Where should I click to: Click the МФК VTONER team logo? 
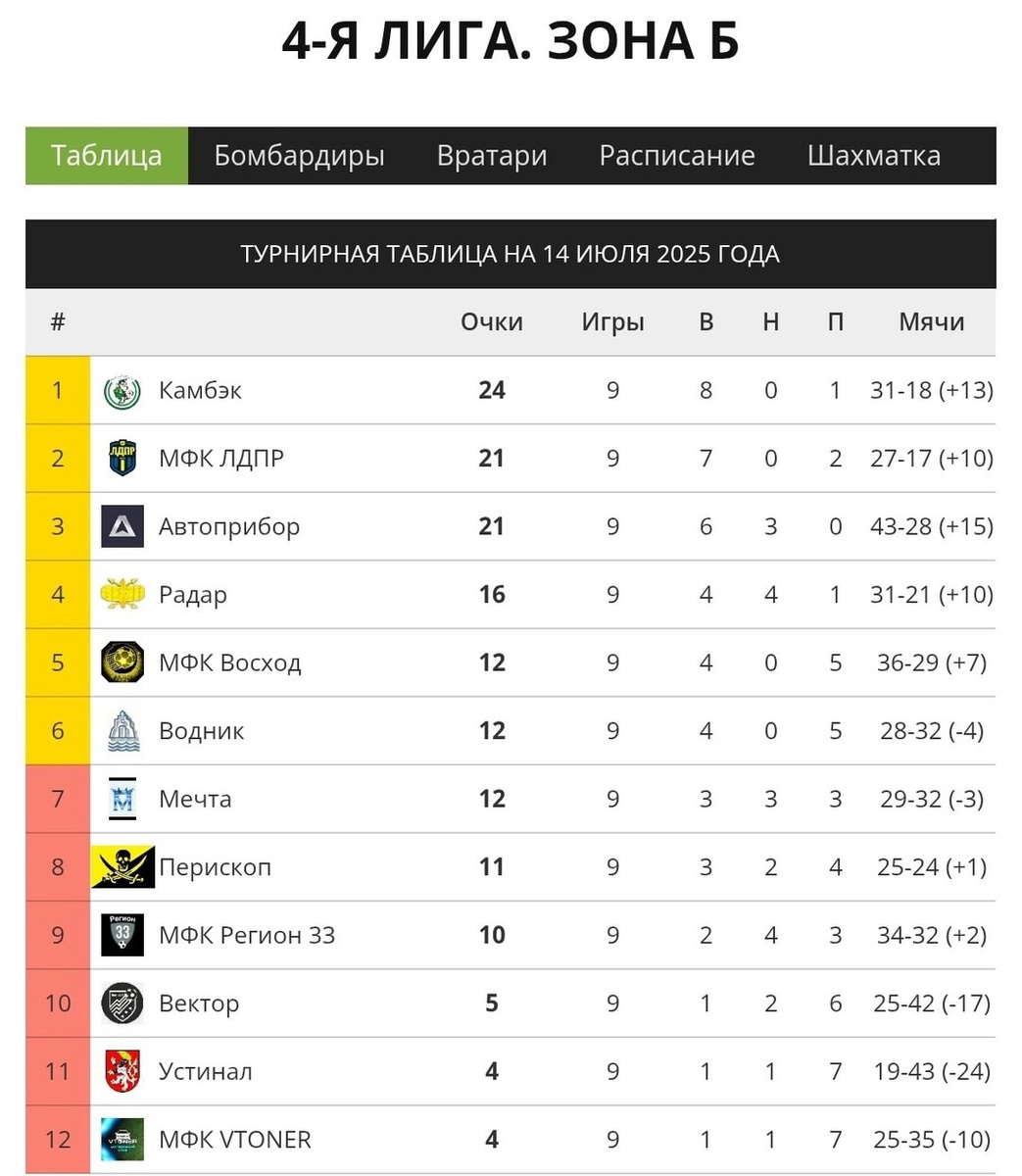(x=122, y=1140)
